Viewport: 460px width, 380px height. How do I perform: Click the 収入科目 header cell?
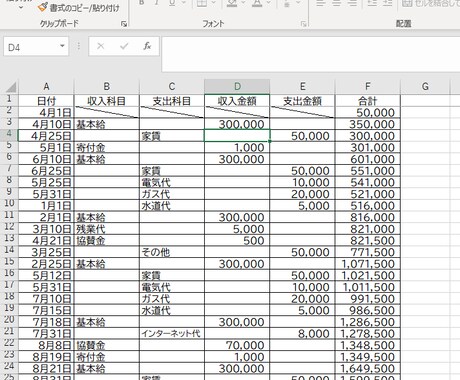pos(106,101)
